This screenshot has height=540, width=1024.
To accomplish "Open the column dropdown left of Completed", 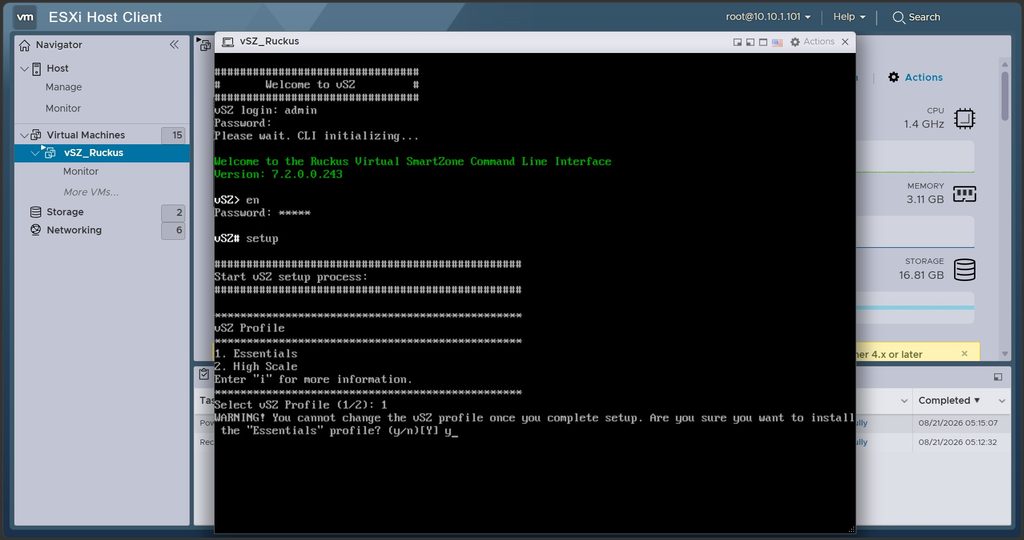I will [x=904, y=401].
